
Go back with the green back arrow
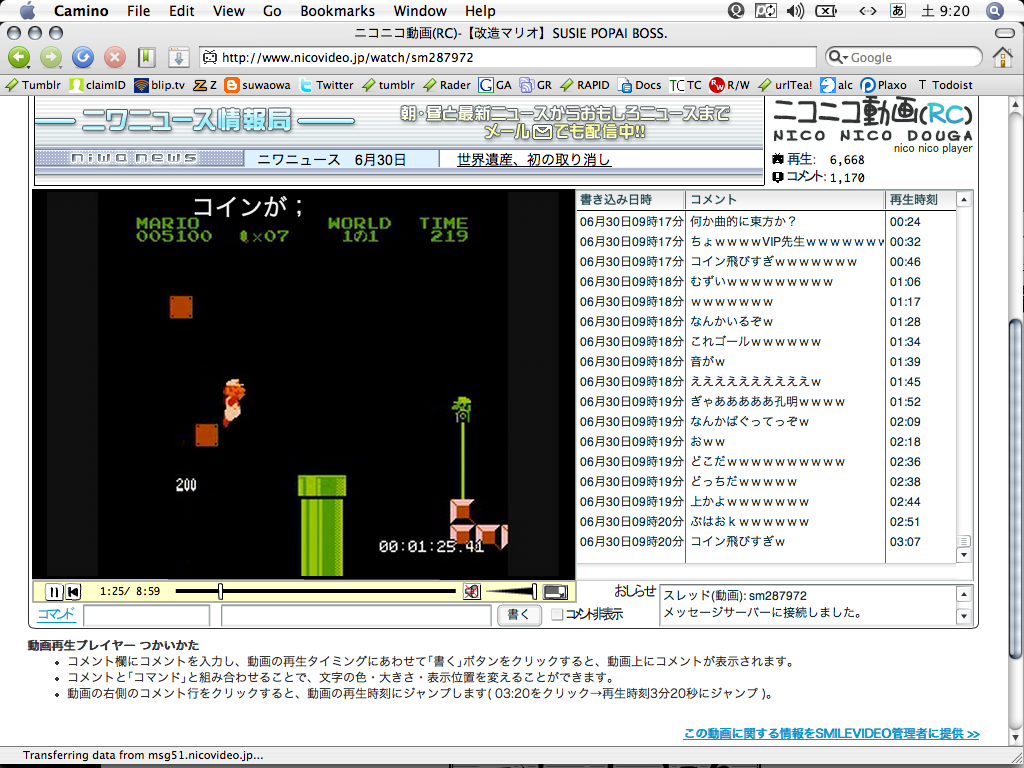19,57
